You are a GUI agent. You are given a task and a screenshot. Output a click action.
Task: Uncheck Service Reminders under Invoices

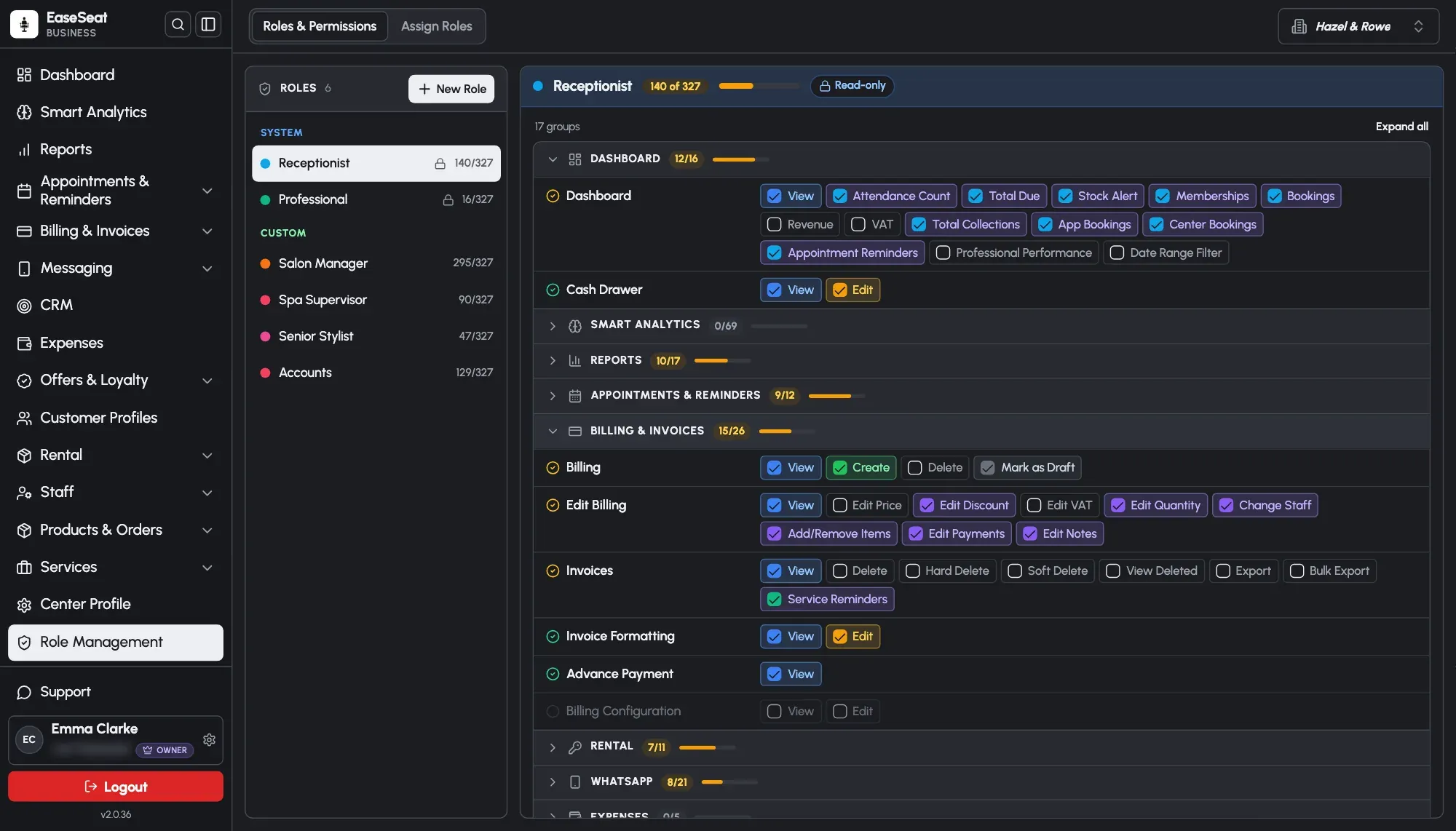(775, 599)
